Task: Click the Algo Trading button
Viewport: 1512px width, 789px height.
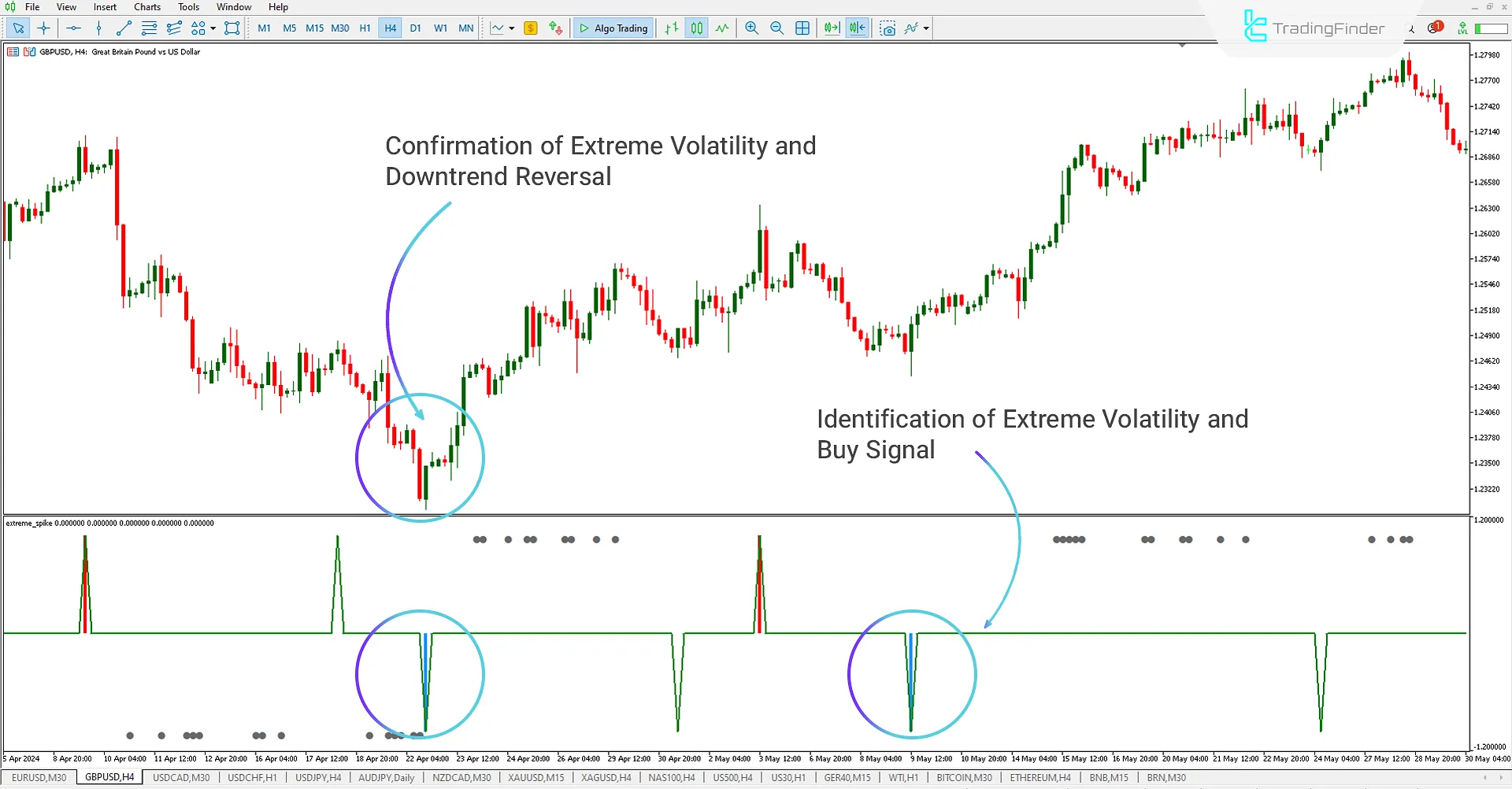Action: coord(613,28)
